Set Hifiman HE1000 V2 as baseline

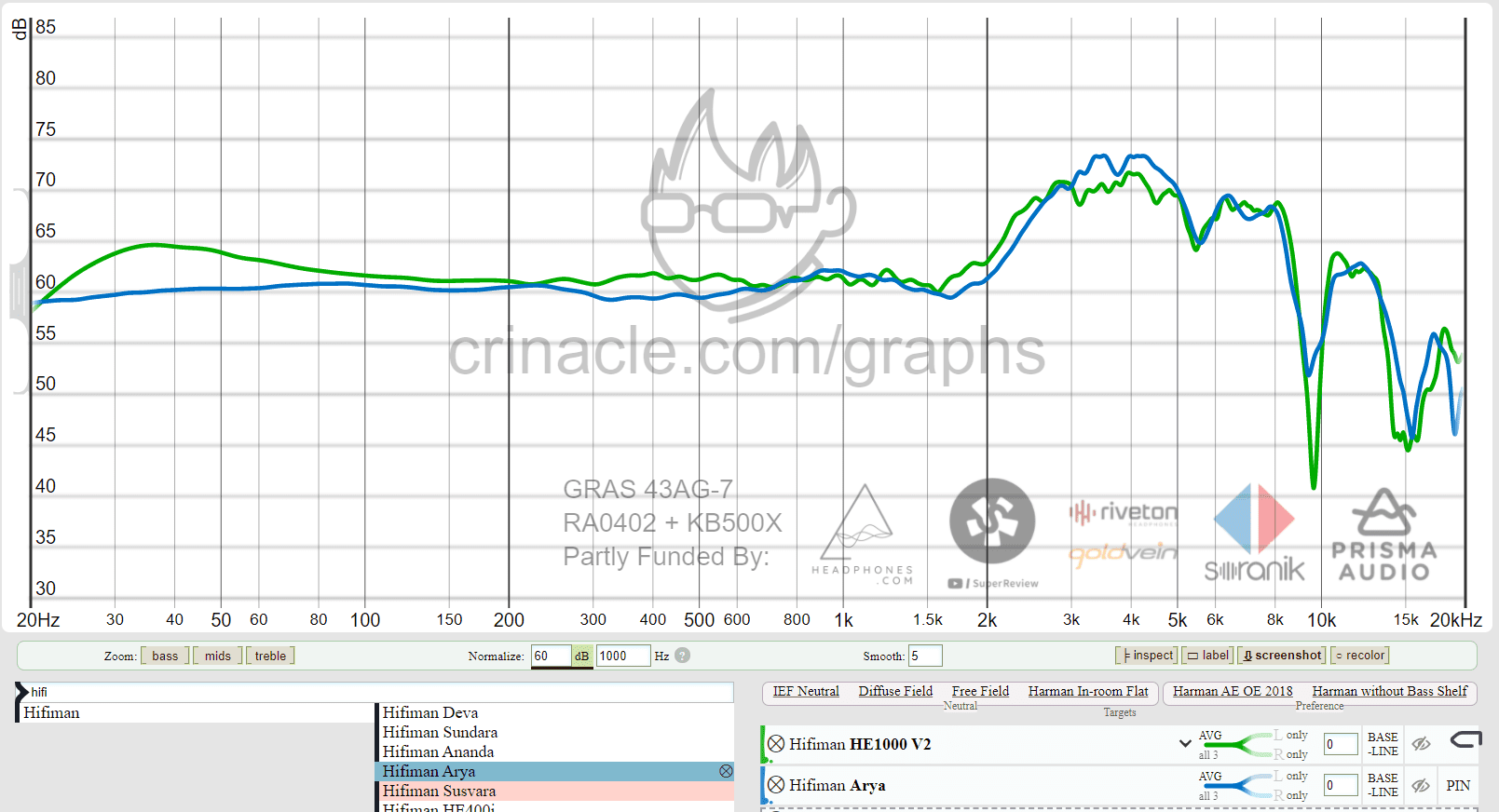click(1383, 744)
